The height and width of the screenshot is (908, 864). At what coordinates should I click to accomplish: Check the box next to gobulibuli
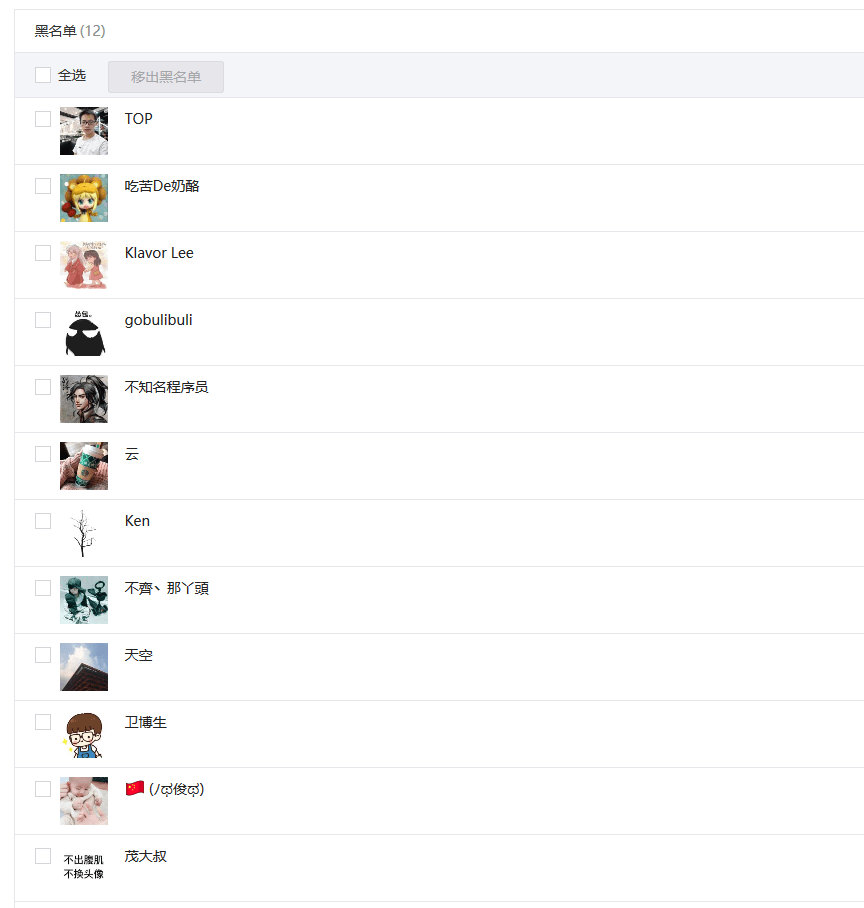click(43, 320)
